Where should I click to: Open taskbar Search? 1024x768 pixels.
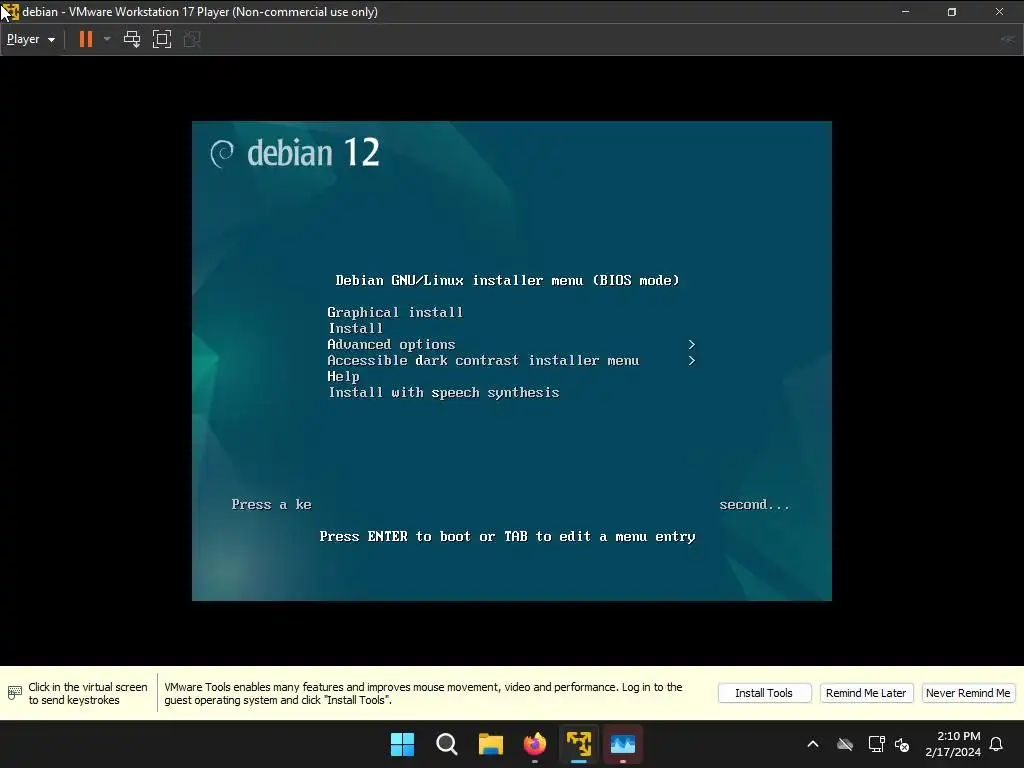(447, 744)
